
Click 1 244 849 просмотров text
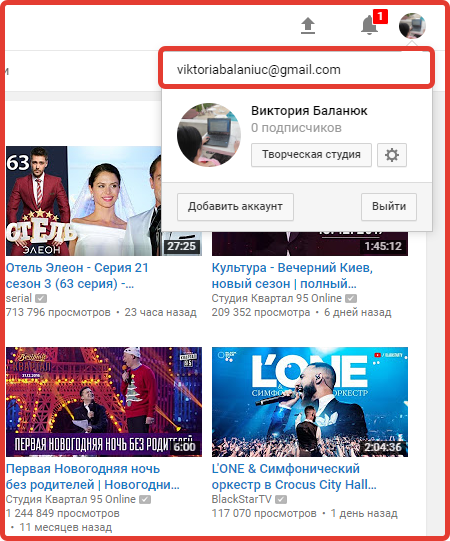pyautogui.click(x=63, y=513)
